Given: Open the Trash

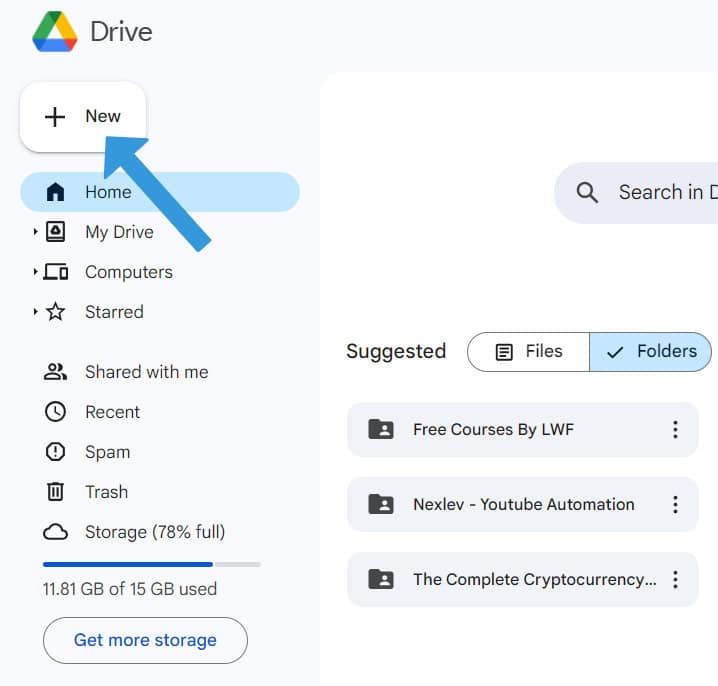Looking at the screenshot, I should (106, 492).
